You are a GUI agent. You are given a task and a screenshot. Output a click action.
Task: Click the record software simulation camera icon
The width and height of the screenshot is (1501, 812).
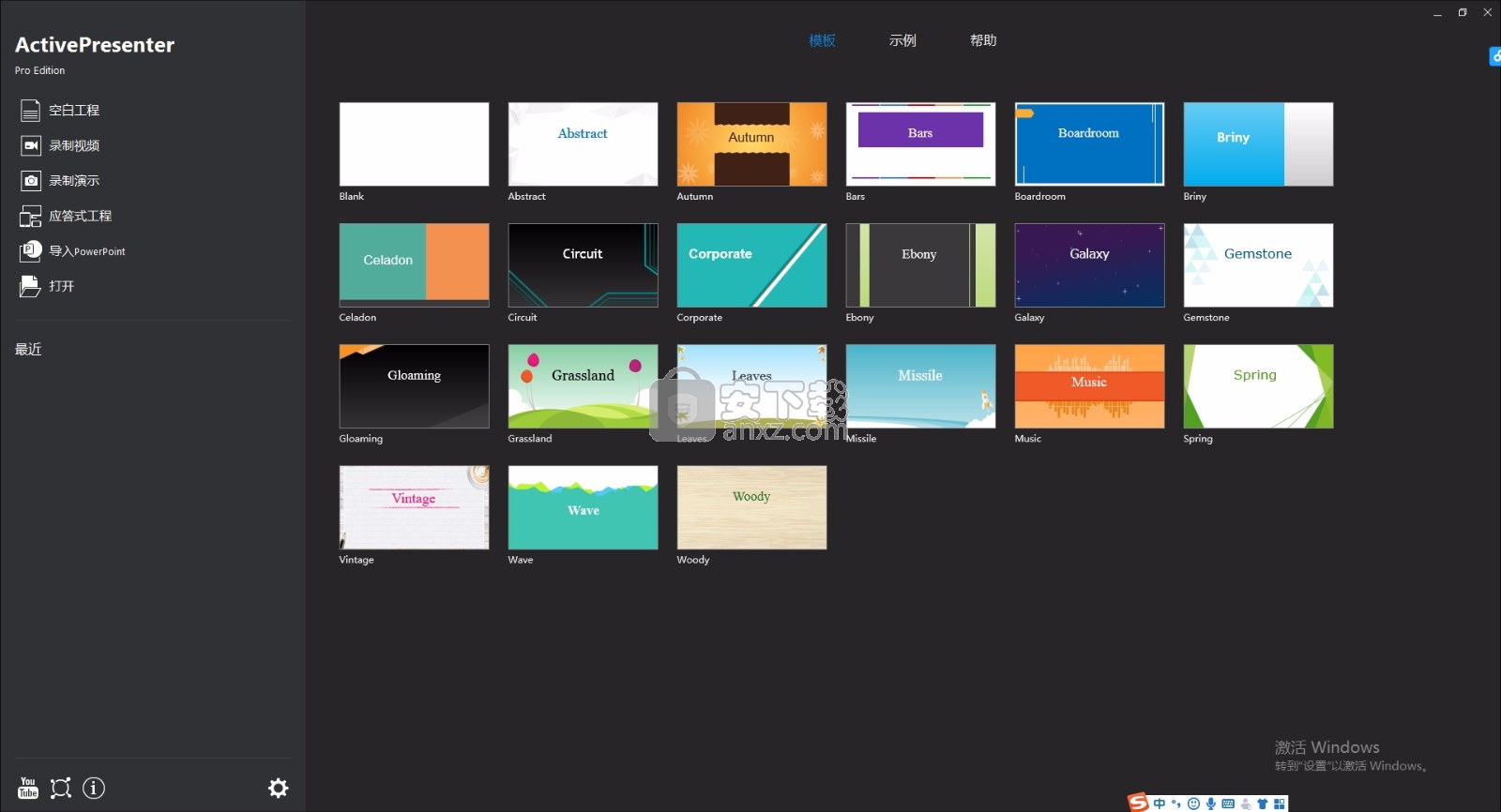click(x=30, y=181)
